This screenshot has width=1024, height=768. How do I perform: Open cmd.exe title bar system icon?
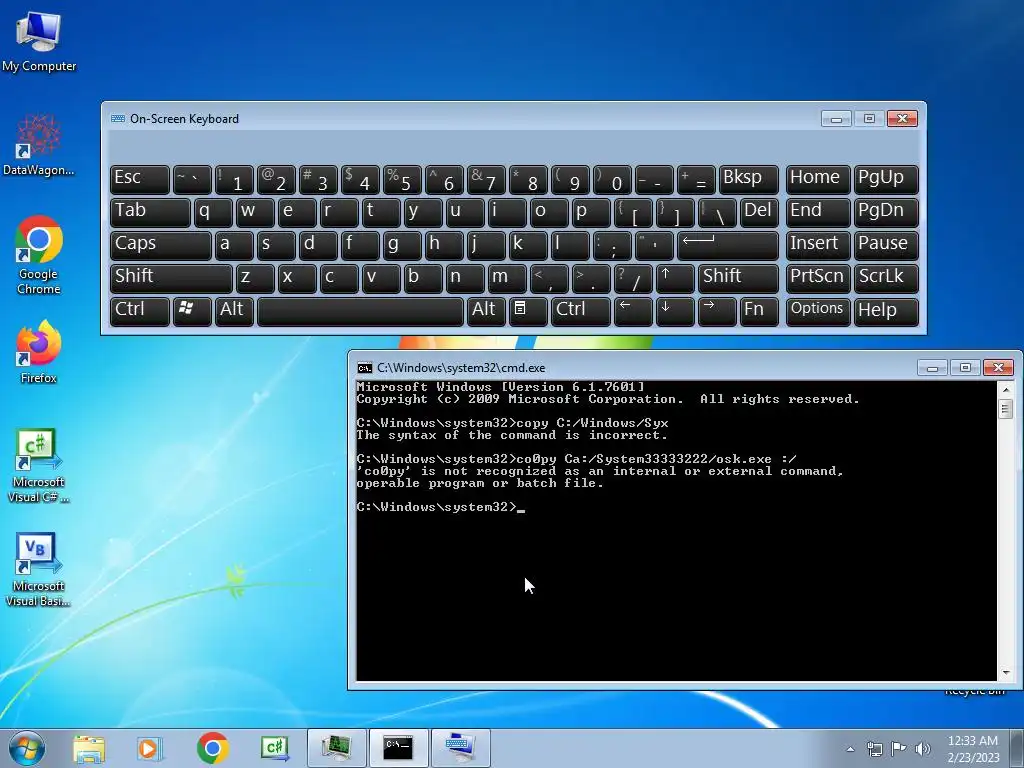click(x=364, y=368)
